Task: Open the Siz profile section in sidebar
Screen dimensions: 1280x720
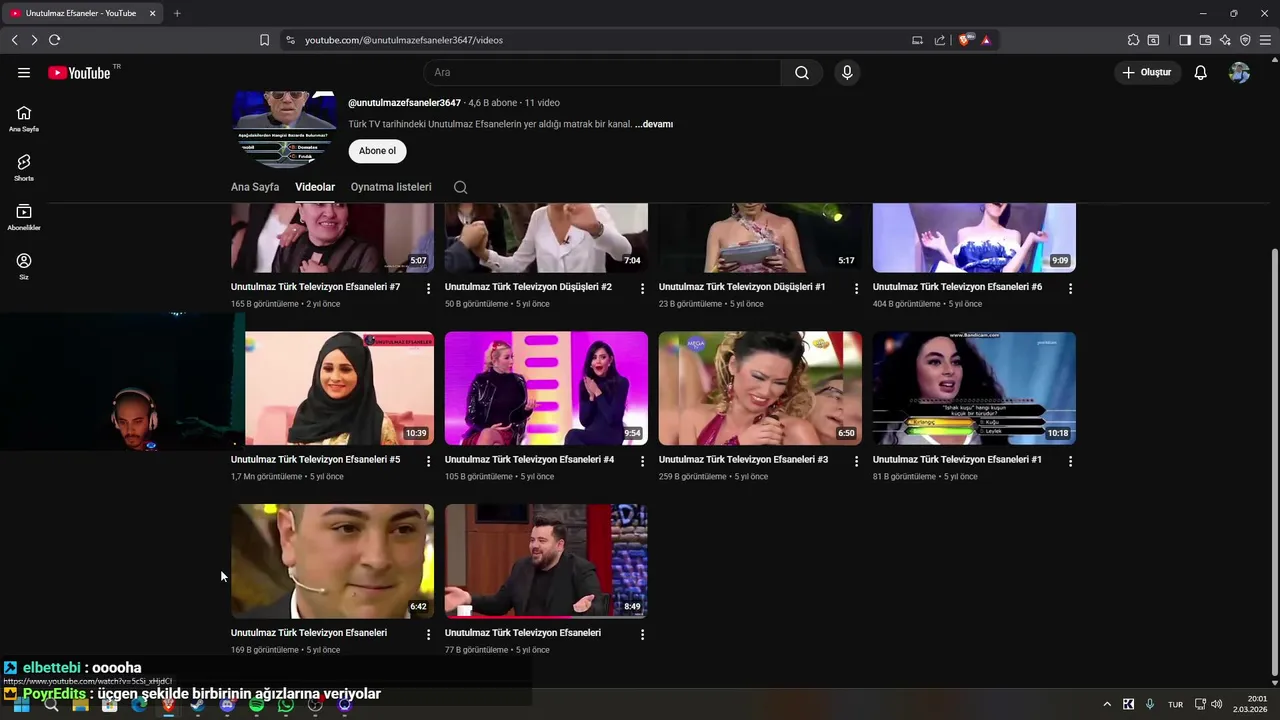Action: point(24,266)
